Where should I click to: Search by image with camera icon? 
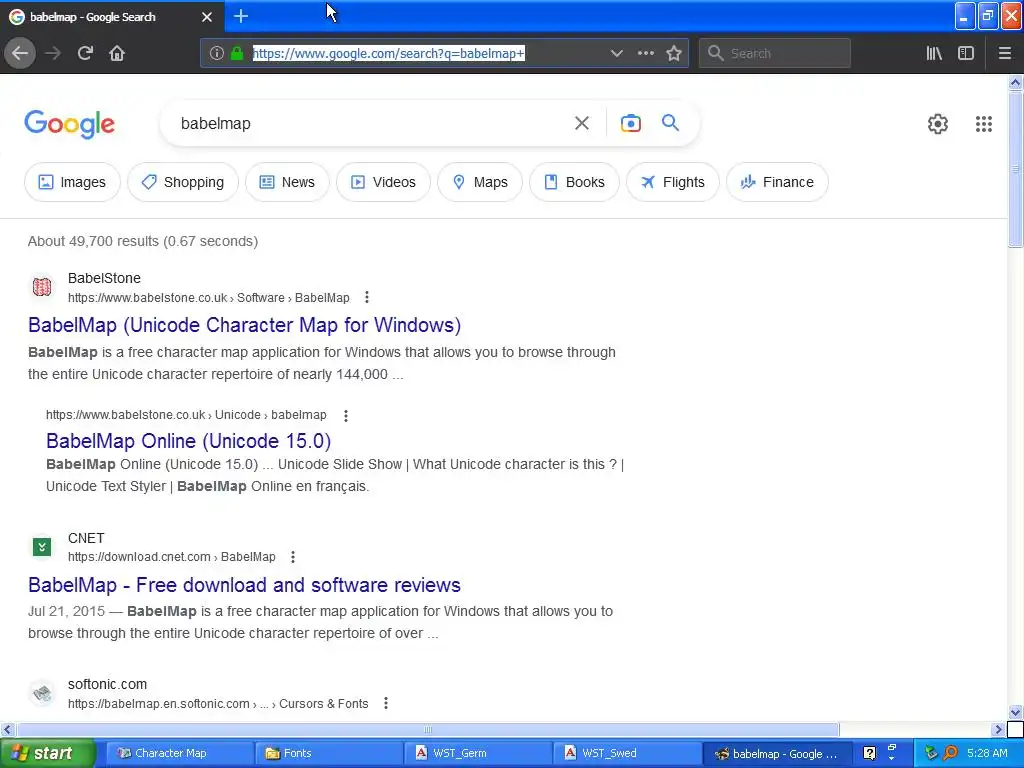630,123
